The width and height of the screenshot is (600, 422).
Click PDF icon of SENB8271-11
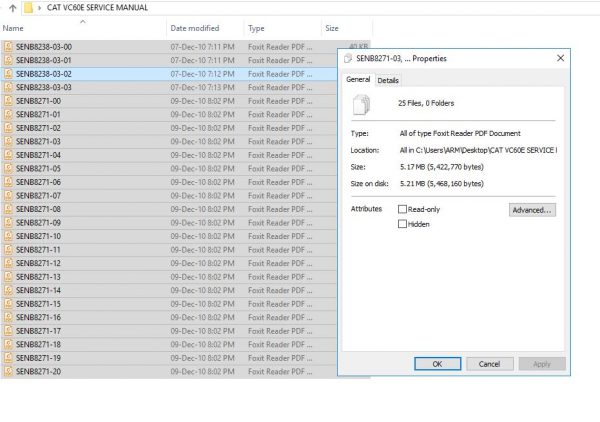(8, 249)
